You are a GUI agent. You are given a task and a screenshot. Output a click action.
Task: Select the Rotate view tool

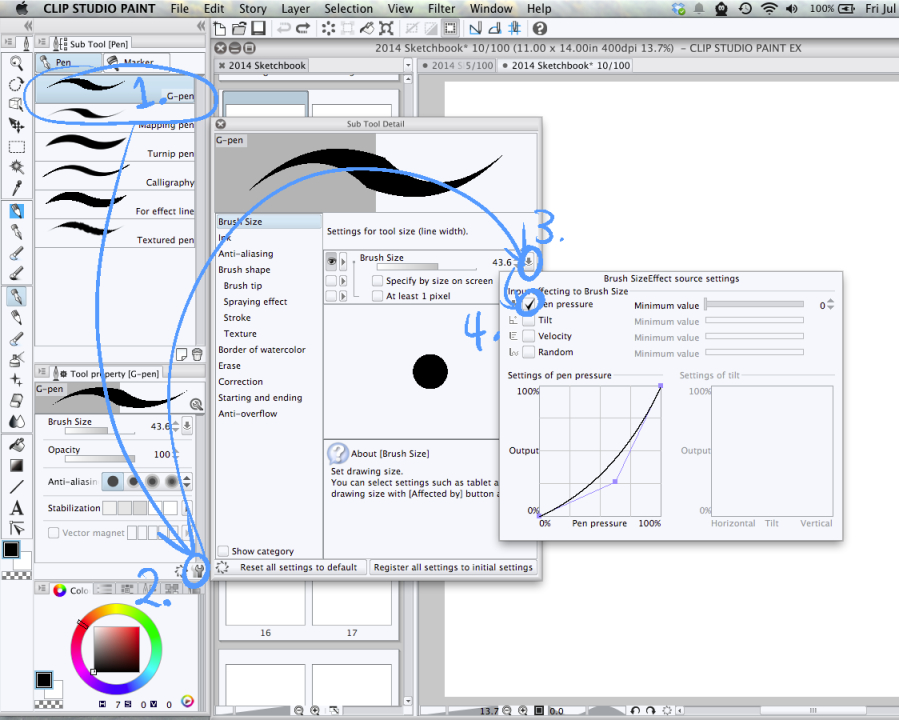point(16,84)
